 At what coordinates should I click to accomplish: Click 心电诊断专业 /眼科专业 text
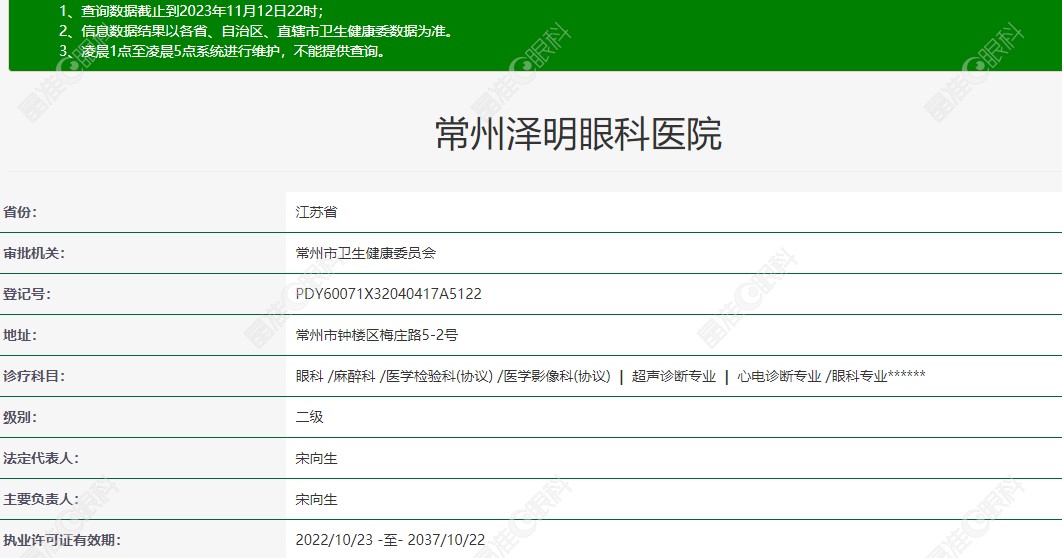(x=812, y=376)
